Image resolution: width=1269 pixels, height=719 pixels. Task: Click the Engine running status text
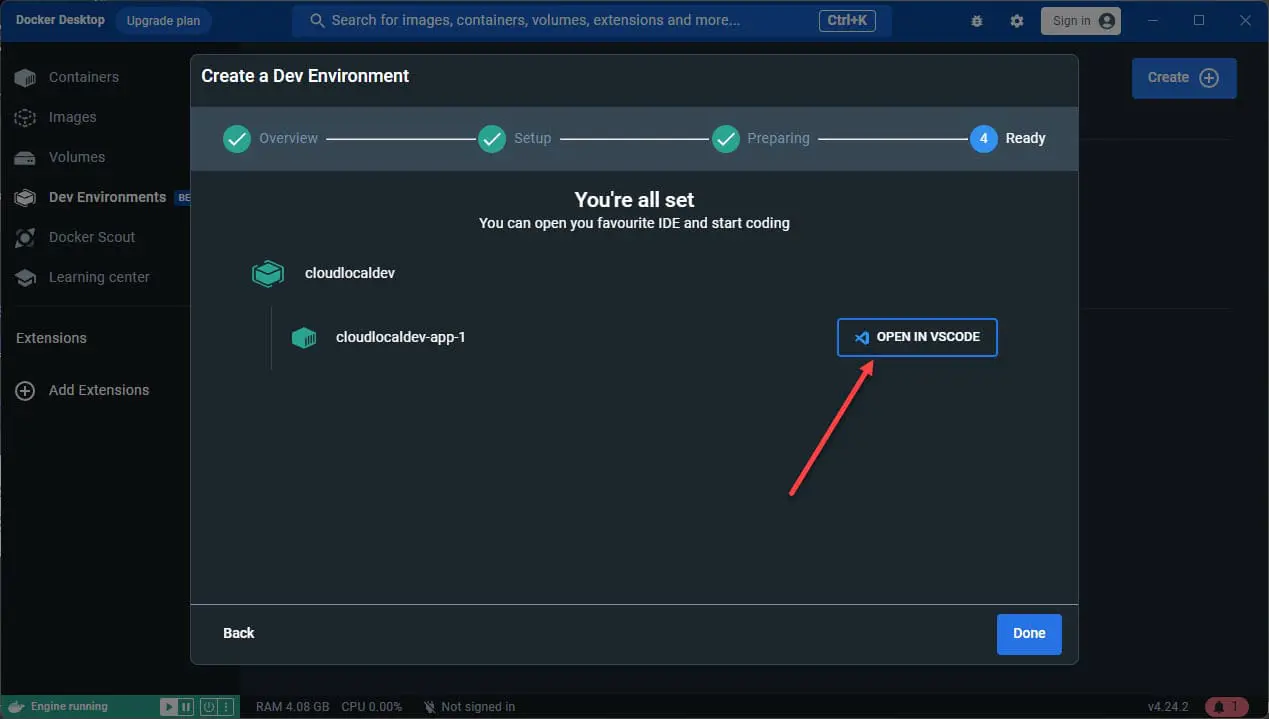coord(69,707)
